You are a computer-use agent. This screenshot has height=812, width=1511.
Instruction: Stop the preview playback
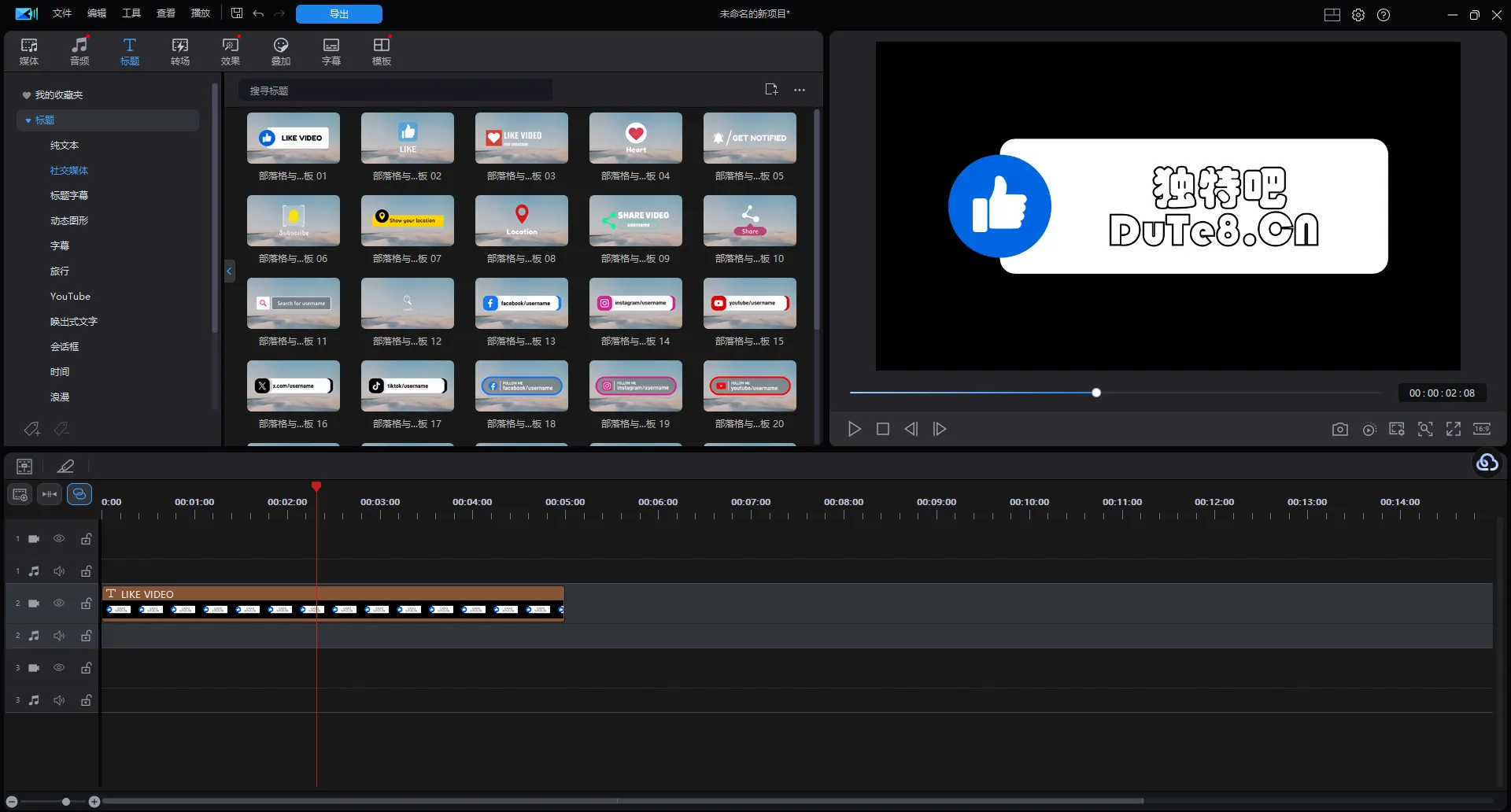click(883, 429)
